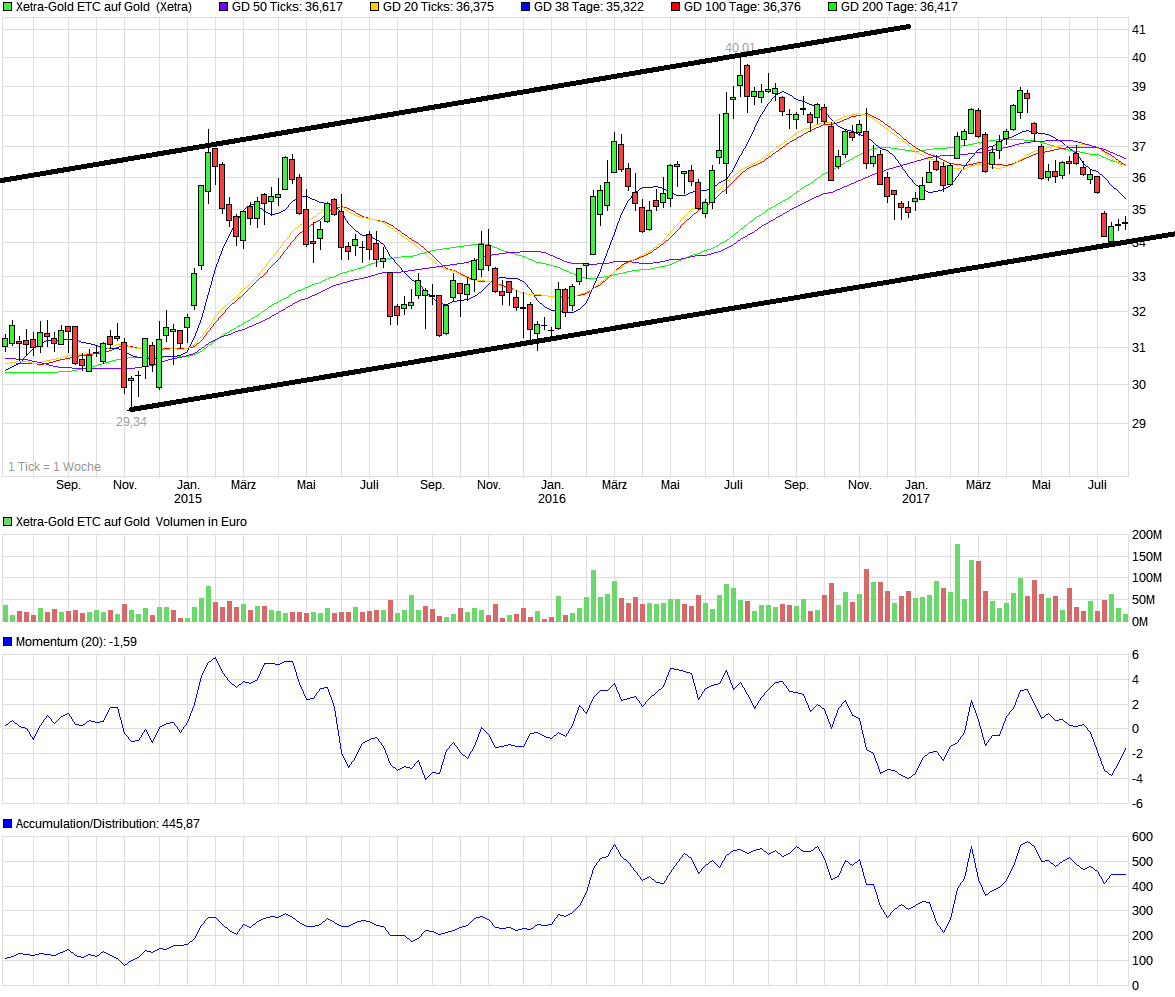This screenshot has height=997, width=1175.
Task: Click the yellow GD 20 Ticks legend swatch
Action: (374, 7)
